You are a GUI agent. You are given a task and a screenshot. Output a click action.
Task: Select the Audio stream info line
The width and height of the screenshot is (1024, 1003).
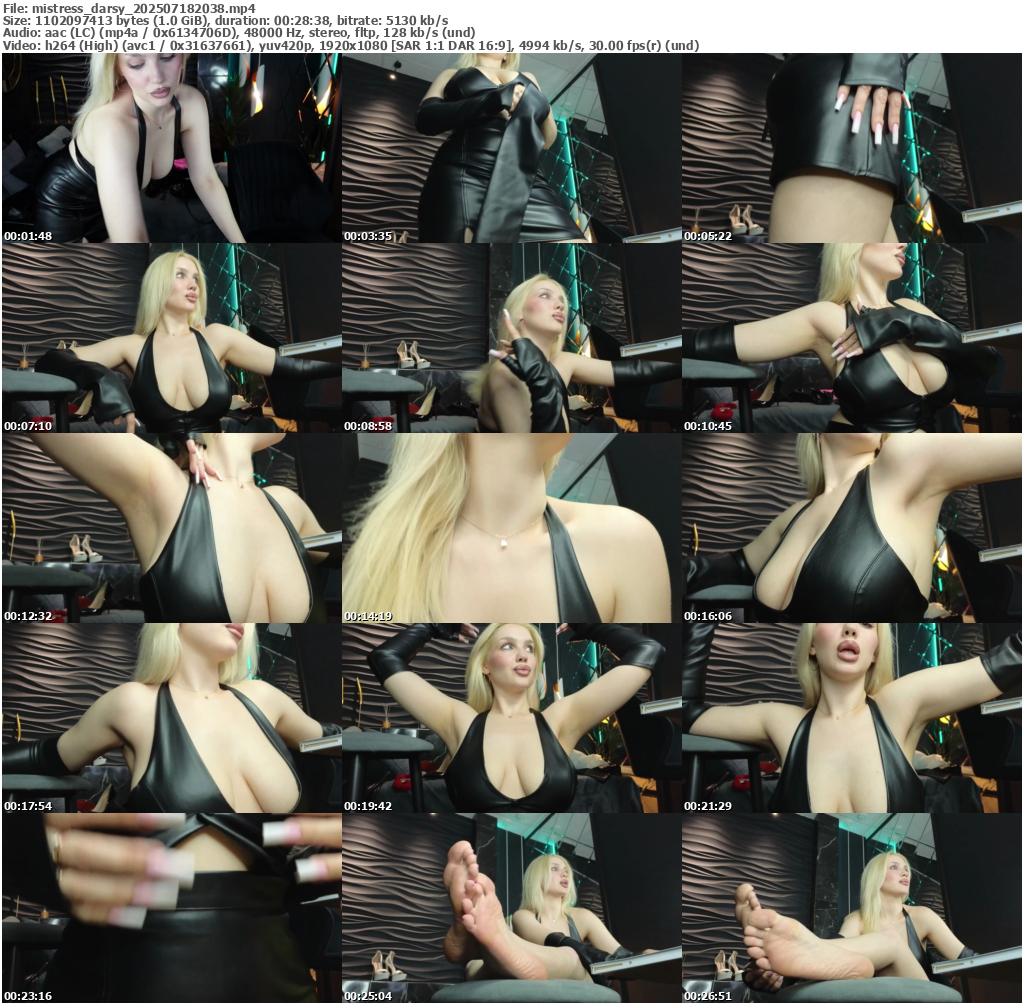(x=238, y=33)
